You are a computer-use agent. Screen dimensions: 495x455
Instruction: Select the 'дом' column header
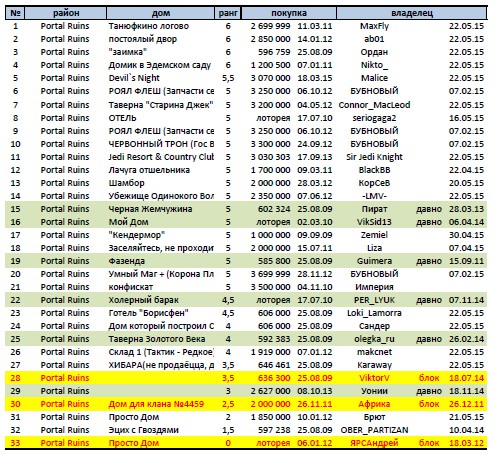(161, 13)
